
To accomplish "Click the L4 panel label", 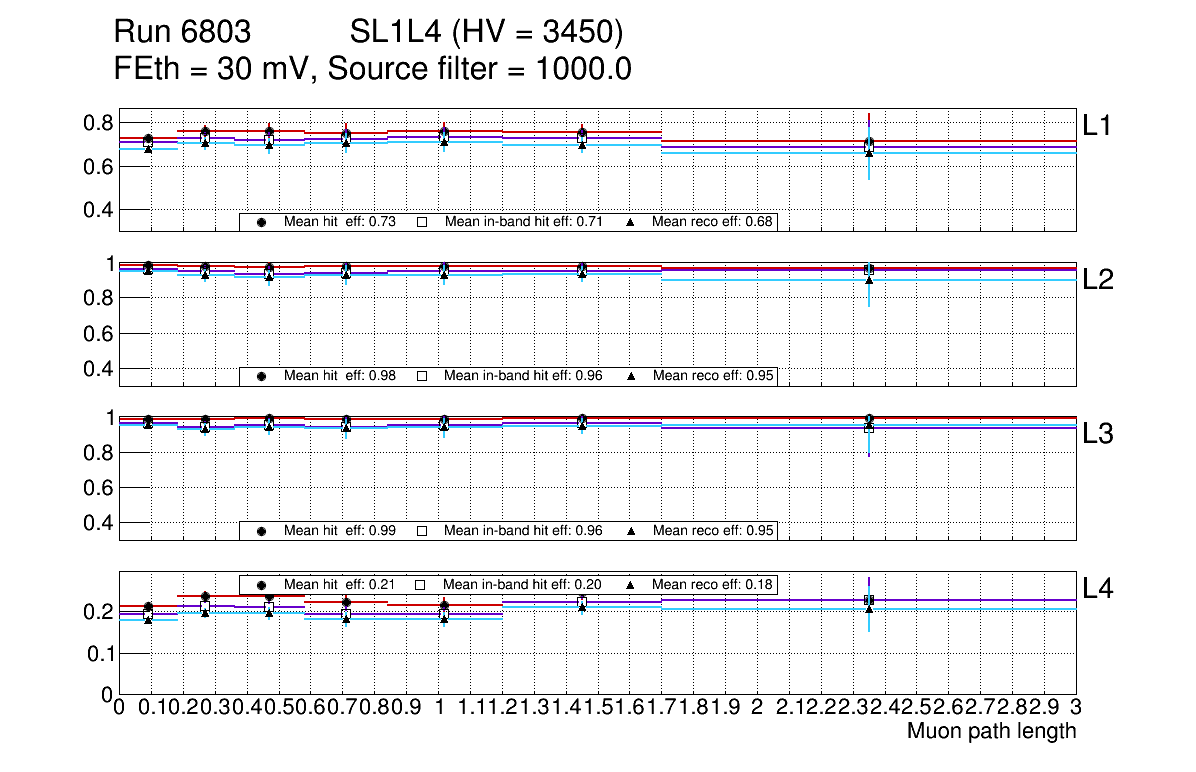I will tap(1098, 589).
